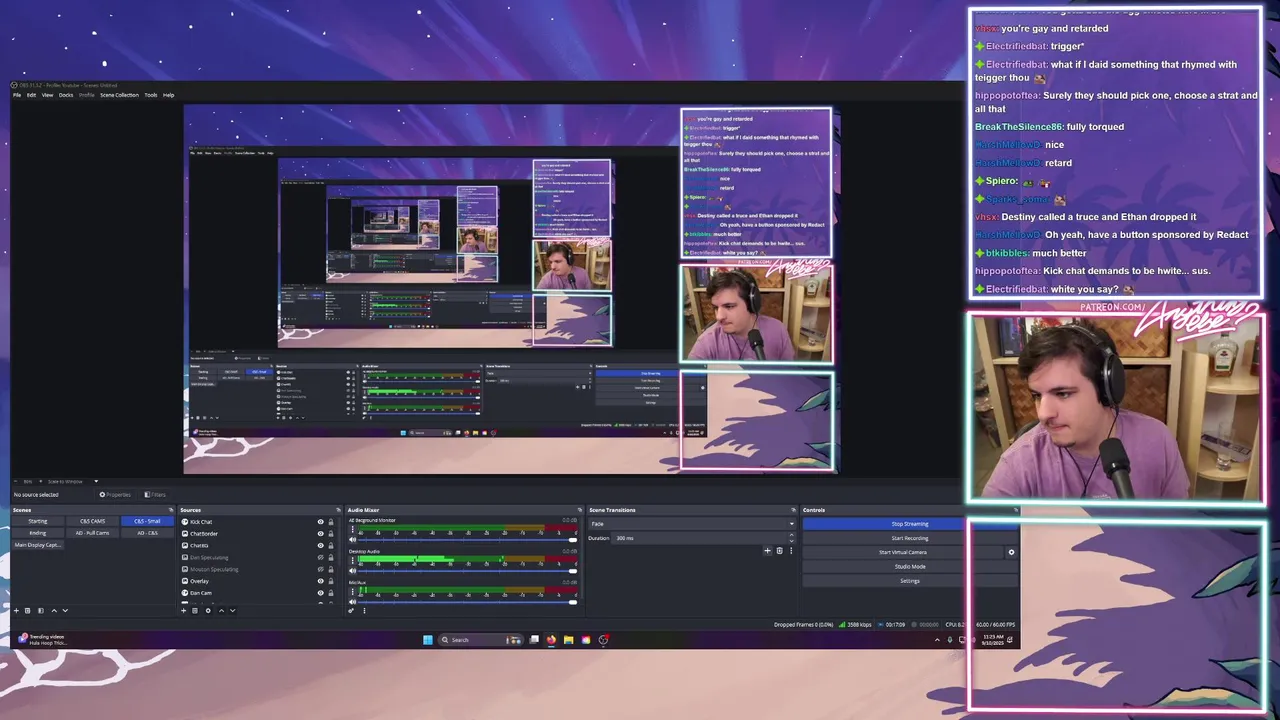Screen dimensions: 1280x720
Task: Toggle lock on Overlay source
Action: point(331,581)
